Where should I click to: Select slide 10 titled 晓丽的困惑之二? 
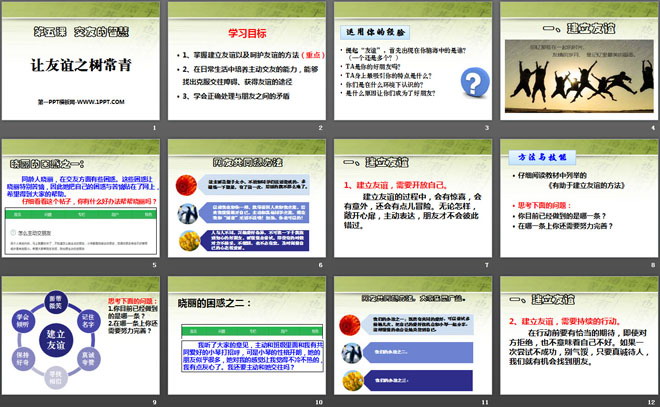pyautogui.click(x=247, y=335)
